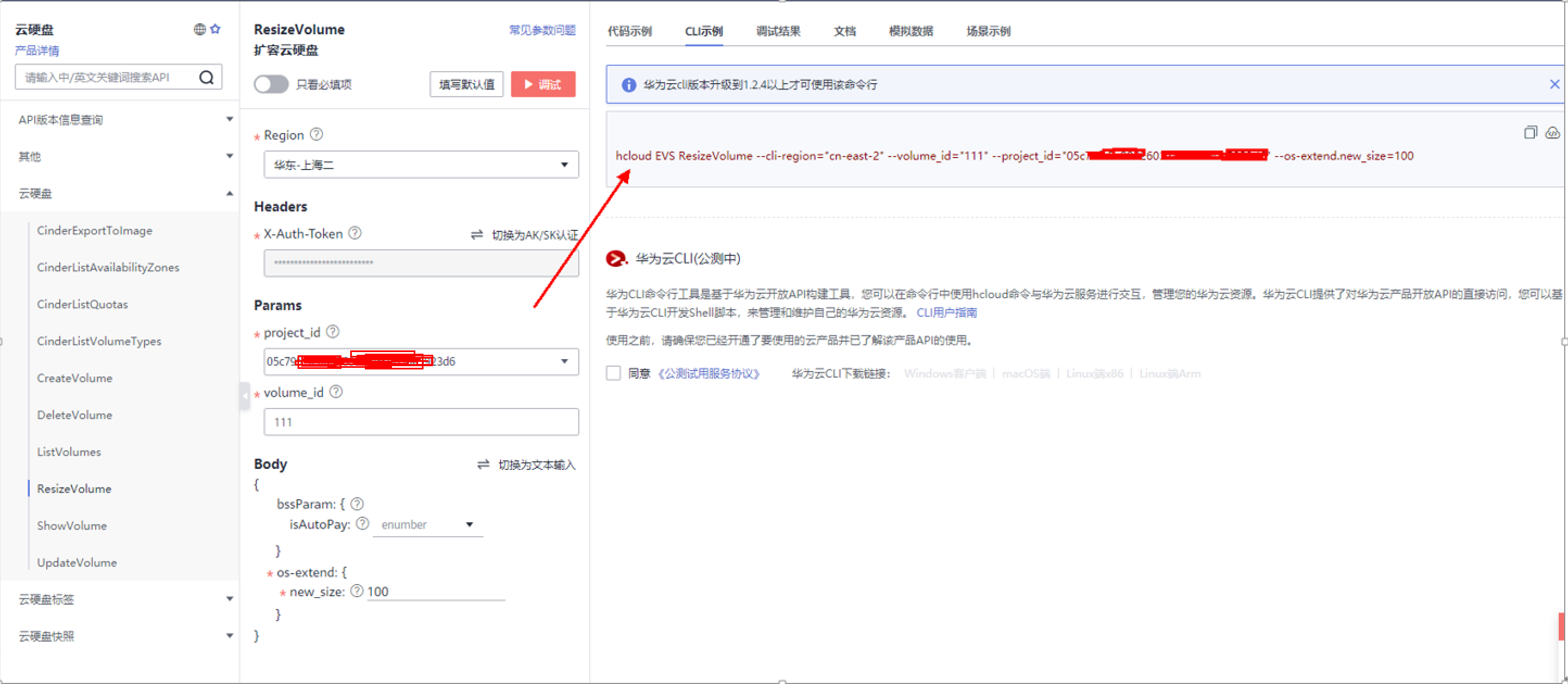Screen dimensions: 1568x684
Task: Click the star favorite icon
Action: click(216, 29)
